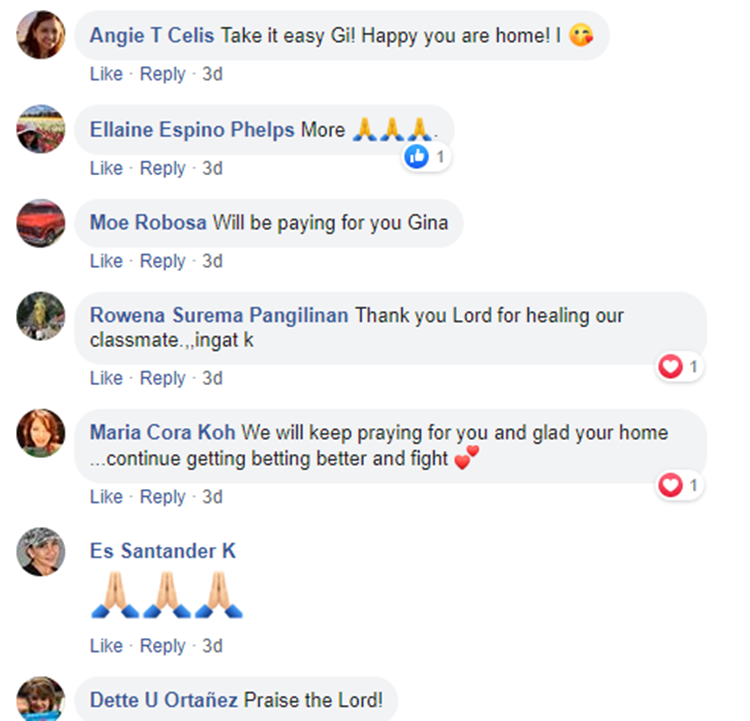750x721 pixels.
Task: Open Maria Cora Koh name link
Action: [x=163, y=433]
